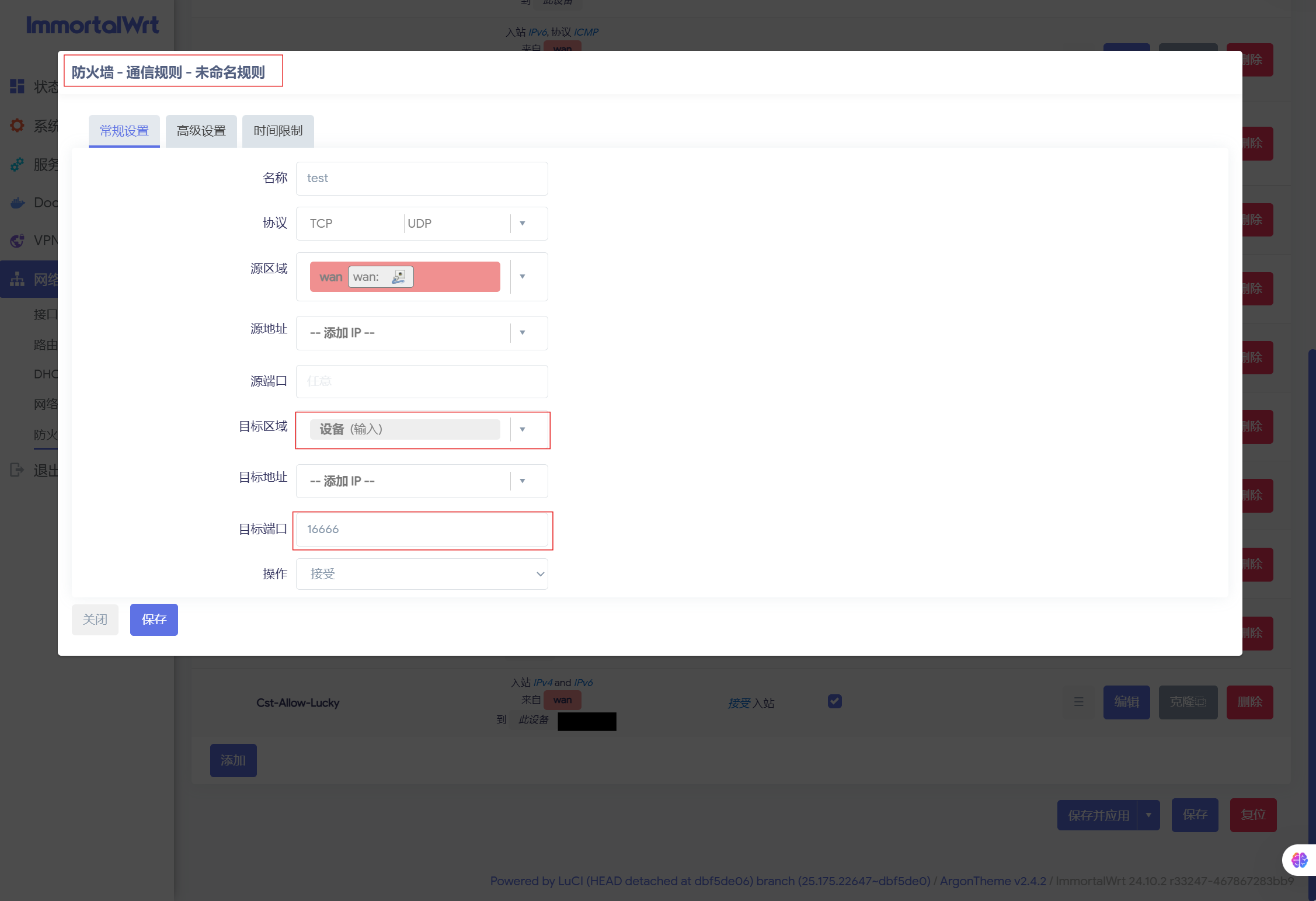The image size is (1316, 901).
Task: Click the network topology icon in sidebar
Action: click(18, 279)
